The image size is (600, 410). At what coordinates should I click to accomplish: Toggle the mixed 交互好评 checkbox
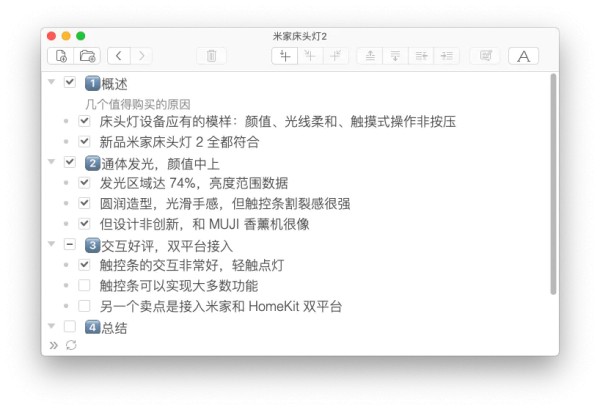[x=70, y=244]
